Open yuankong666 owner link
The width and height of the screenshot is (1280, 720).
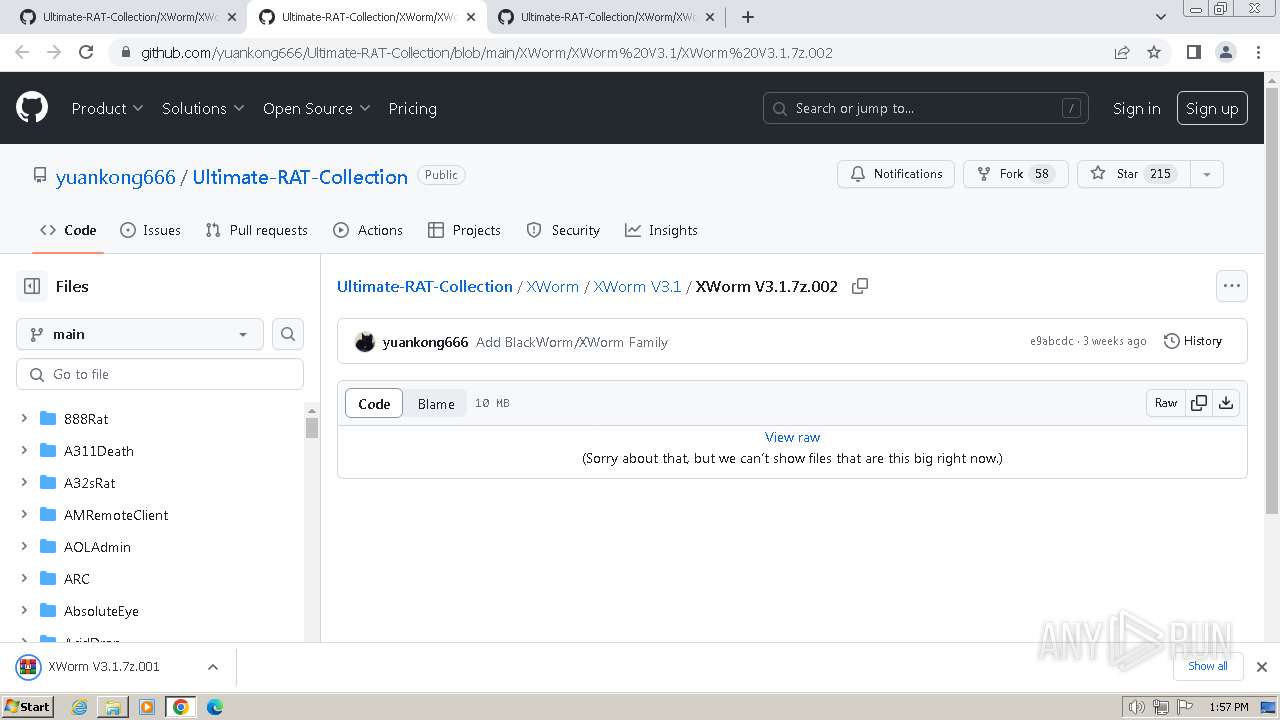click(115, 177)
